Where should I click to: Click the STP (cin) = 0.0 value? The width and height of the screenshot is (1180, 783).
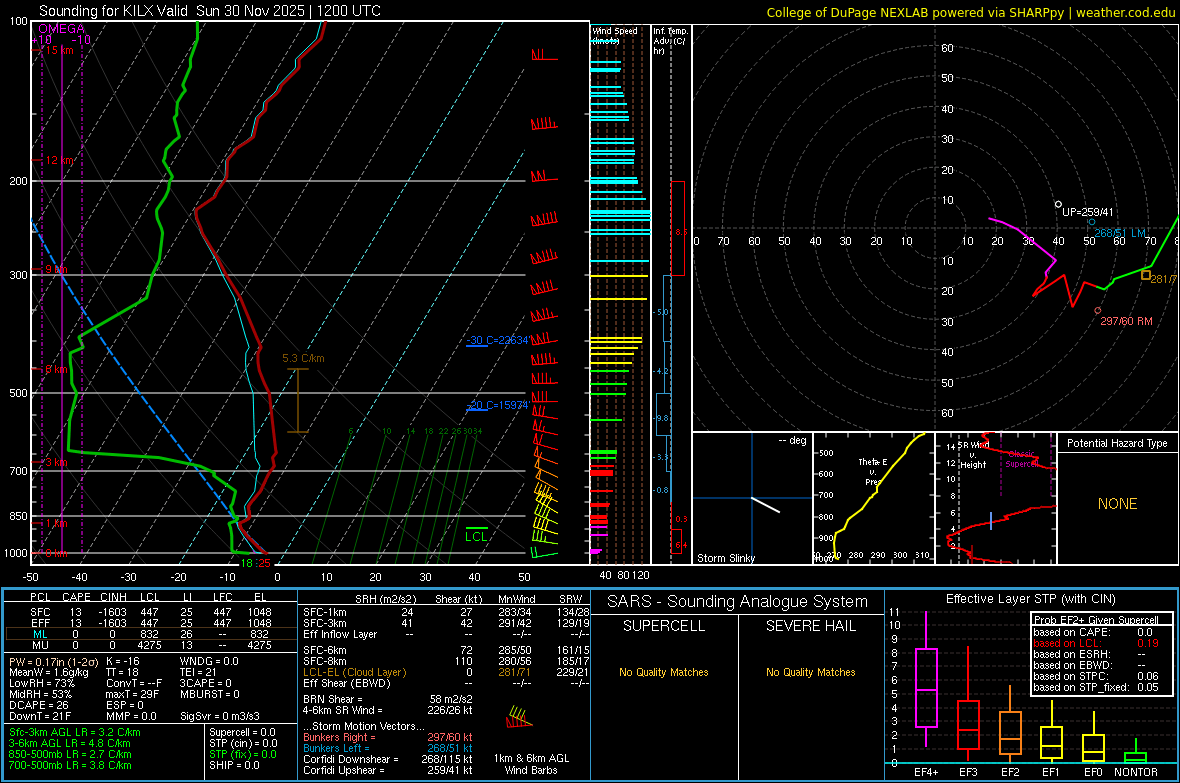(x=243, y=743)
